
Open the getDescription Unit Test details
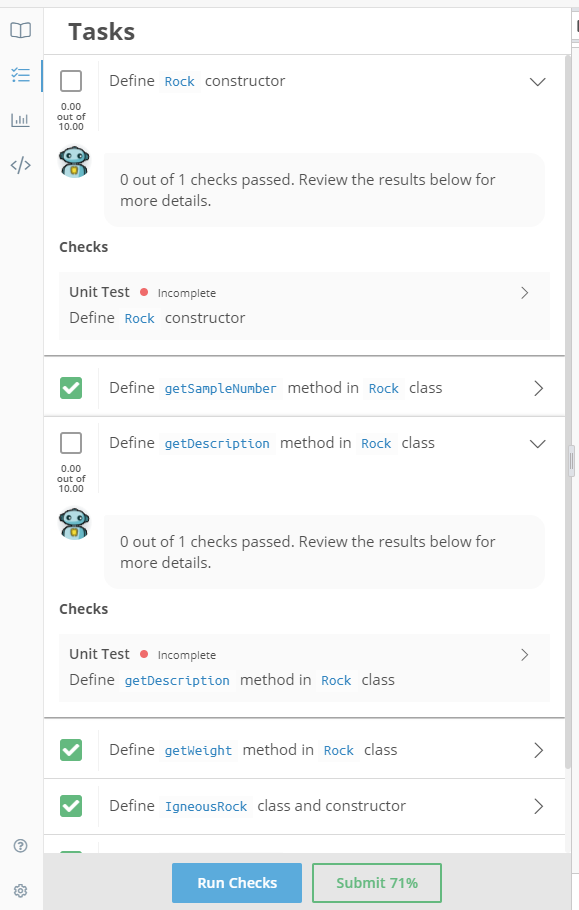pos(304,668)
